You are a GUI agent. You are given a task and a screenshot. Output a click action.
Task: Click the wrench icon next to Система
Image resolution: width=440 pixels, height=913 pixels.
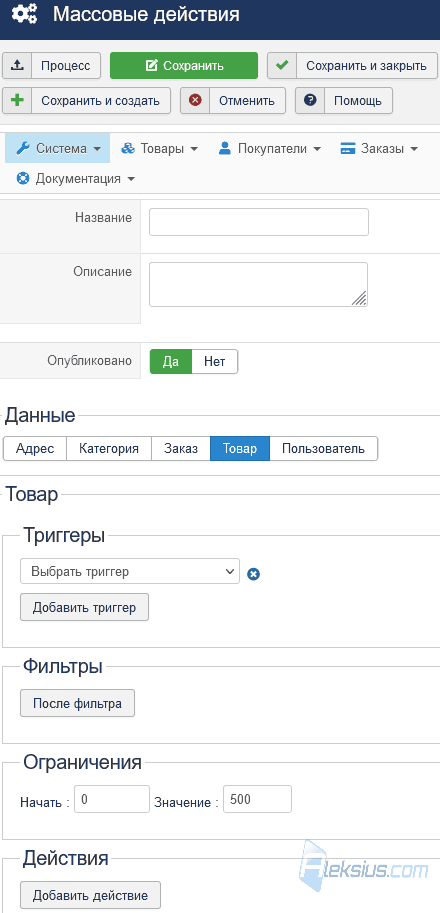pyautogui.click(x=23, y=148)
